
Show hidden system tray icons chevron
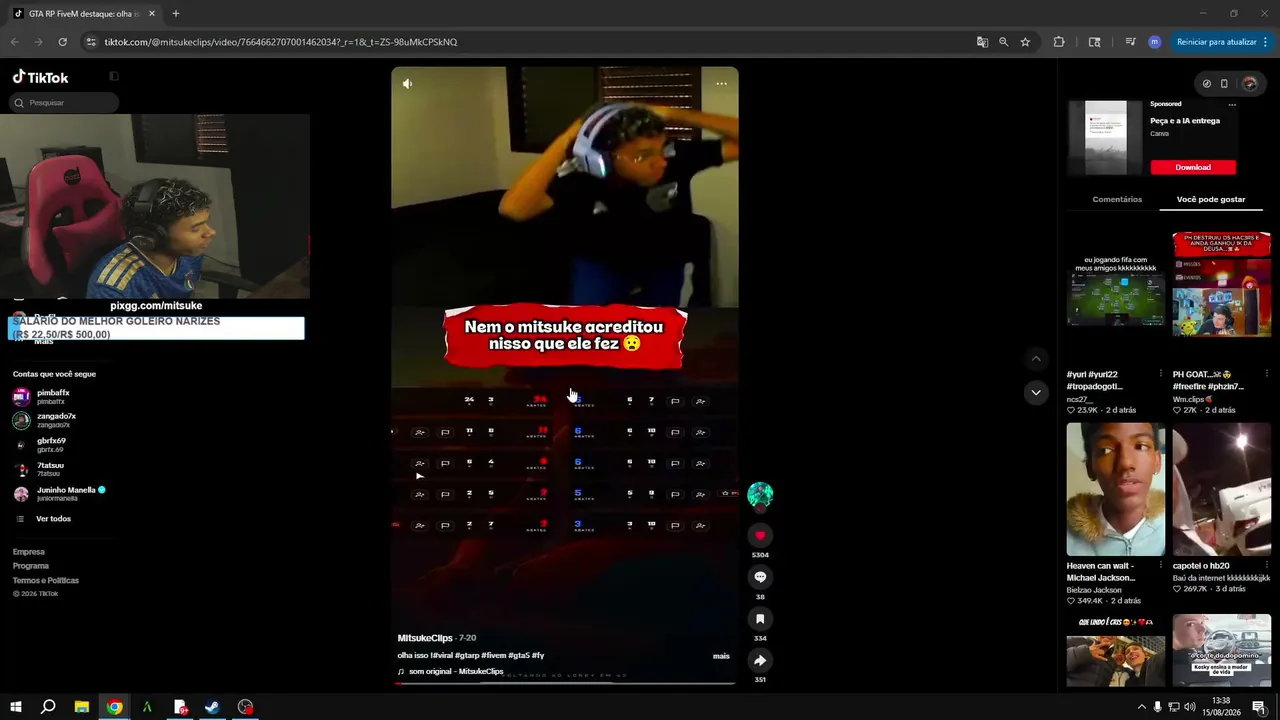click(x=1141, y=707)
